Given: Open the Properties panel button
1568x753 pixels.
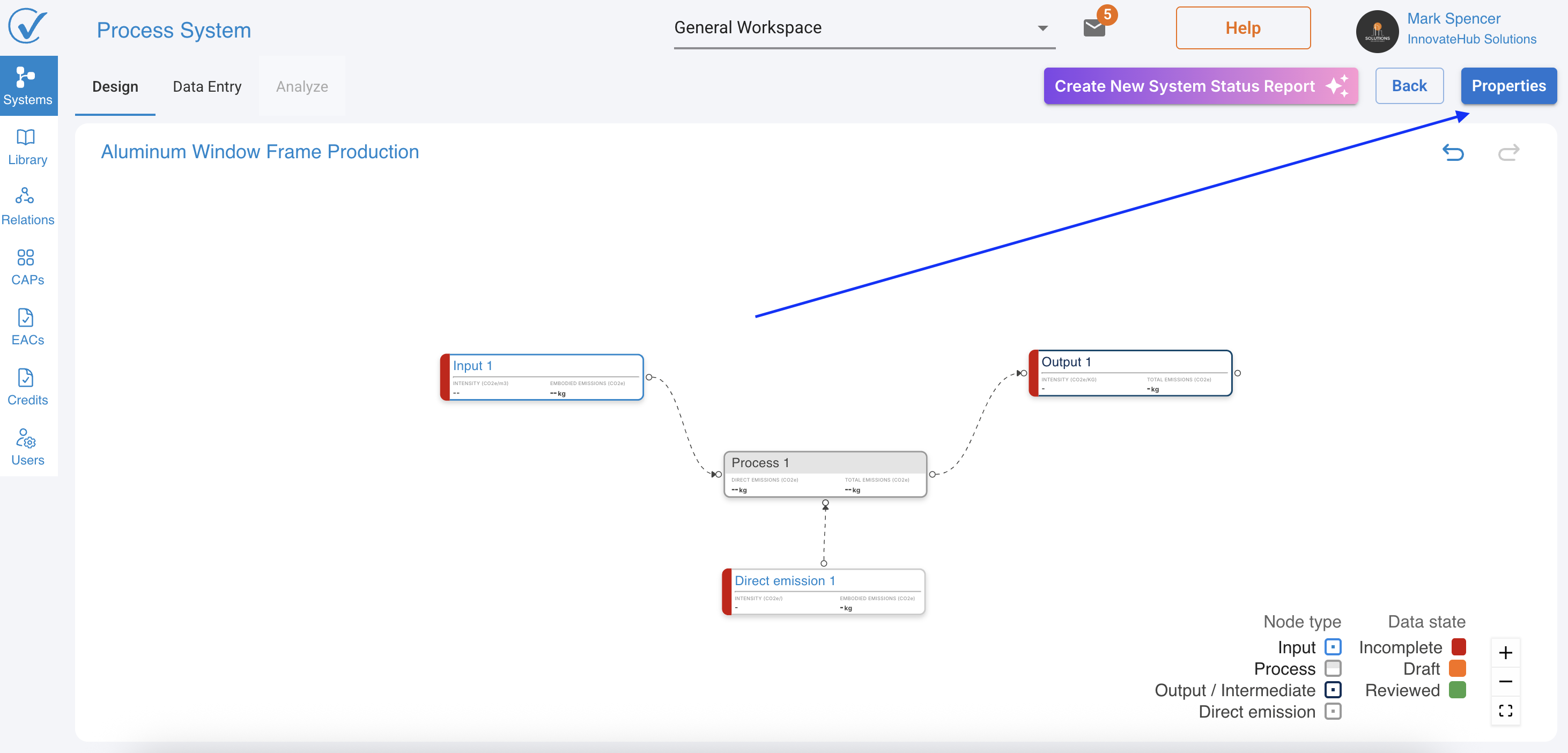Looking at the screenshot, I should pyautogui.click(x=1508, y=86).
